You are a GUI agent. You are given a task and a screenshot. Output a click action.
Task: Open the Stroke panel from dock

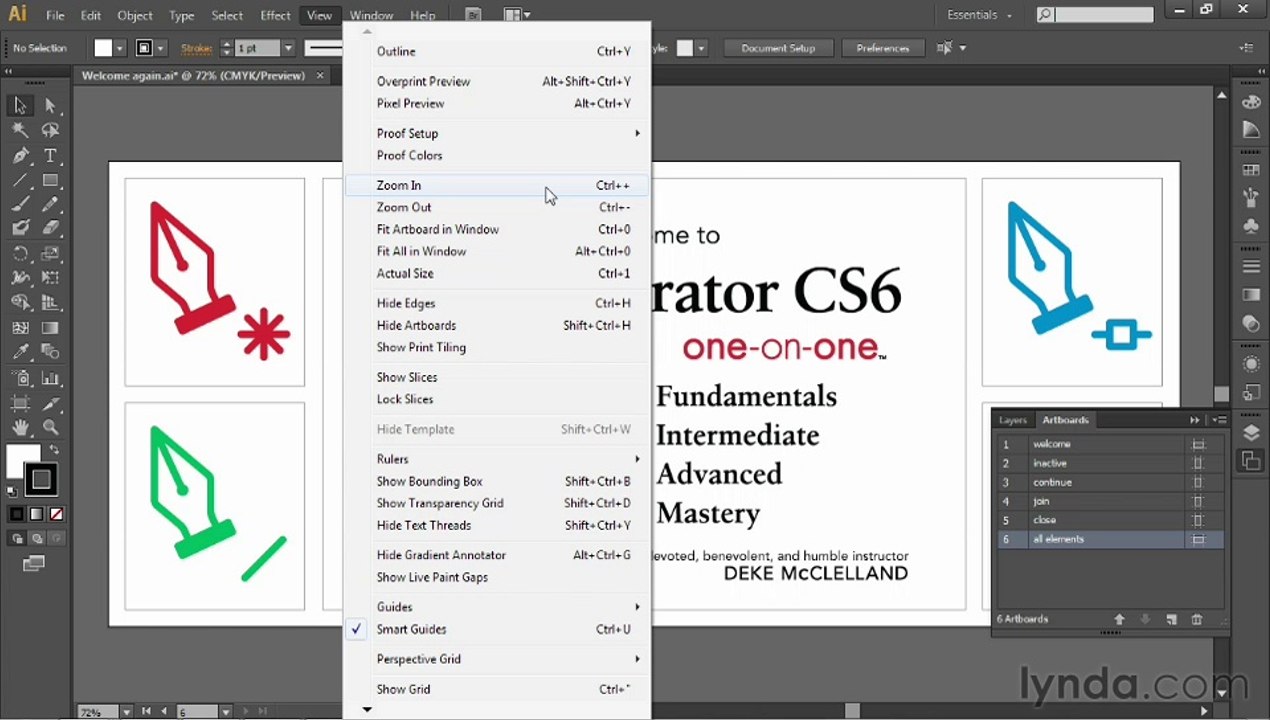(x=1251, y=267)
